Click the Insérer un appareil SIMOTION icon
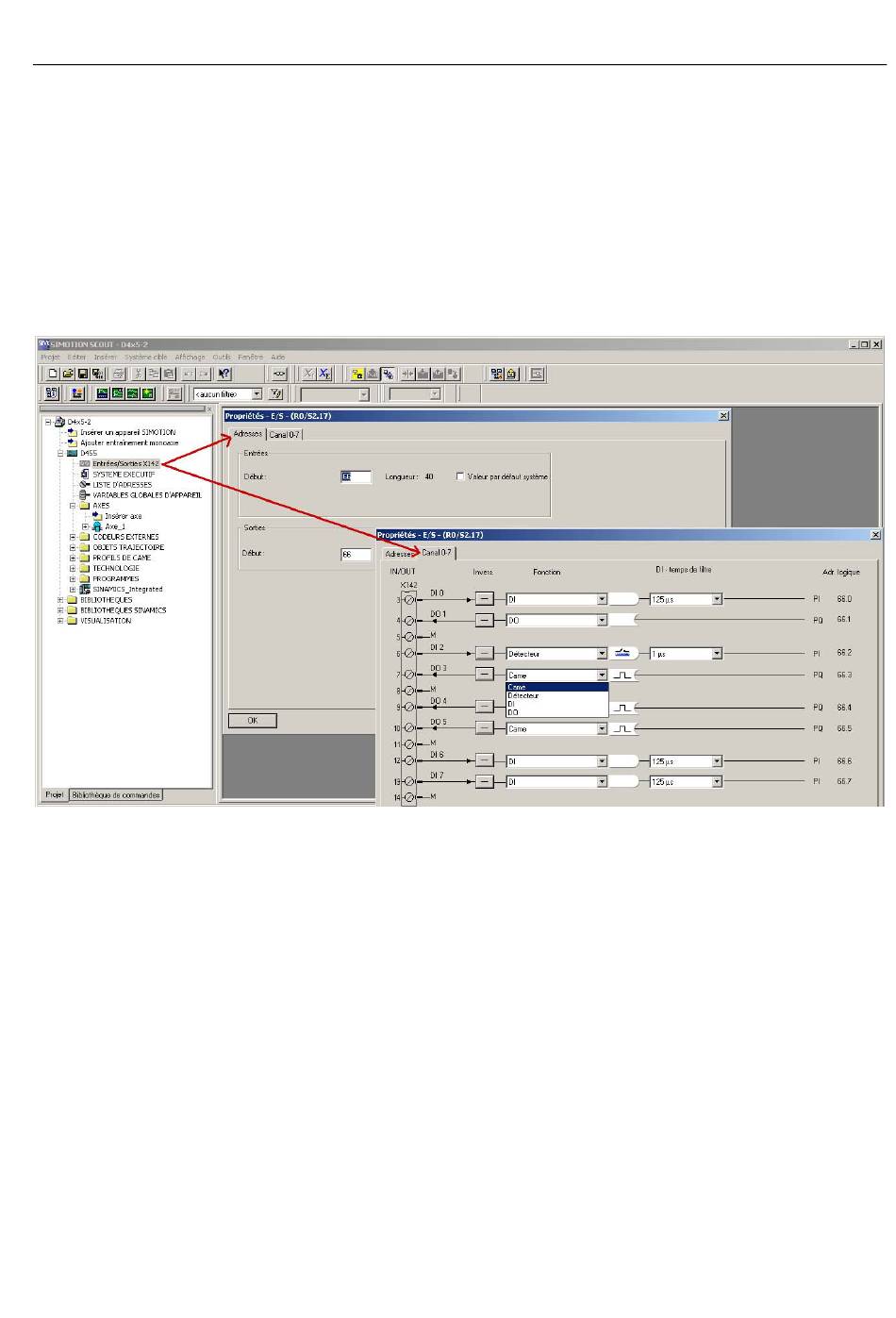The height and width of the screenshot is (1318, 896). coord(72,432)
